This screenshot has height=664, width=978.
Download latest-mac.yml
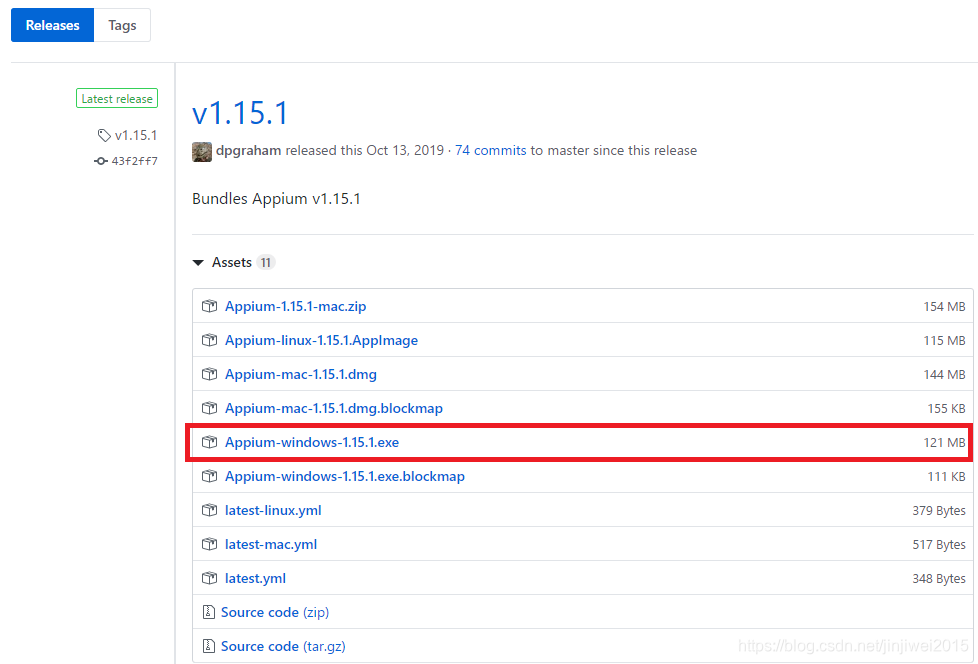tap(271, 544)
